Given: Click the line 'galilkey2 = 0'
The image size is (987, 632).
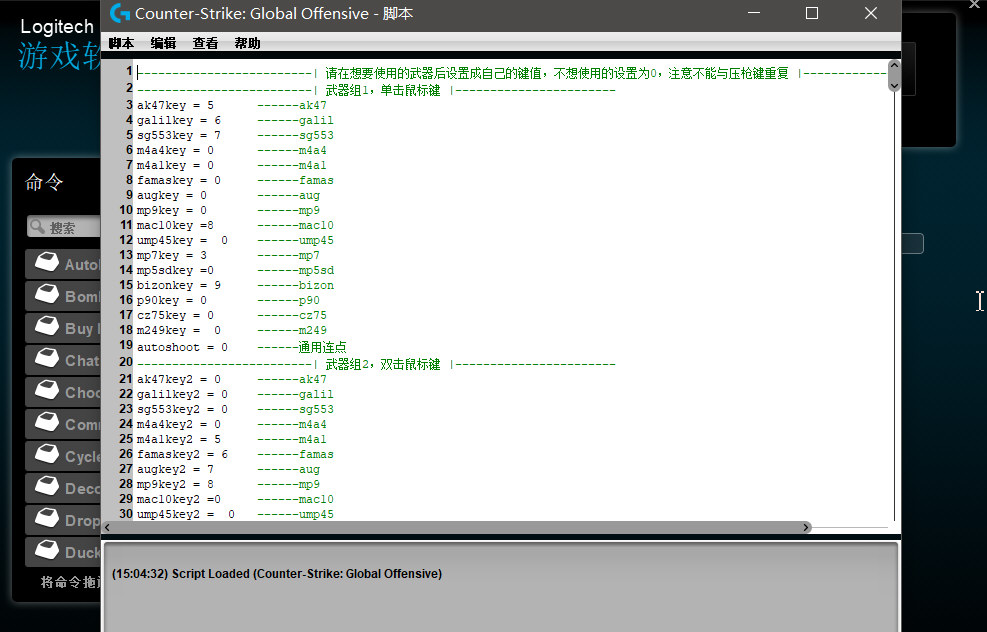Looking at the screenshot, I should [x=182, y=395].
